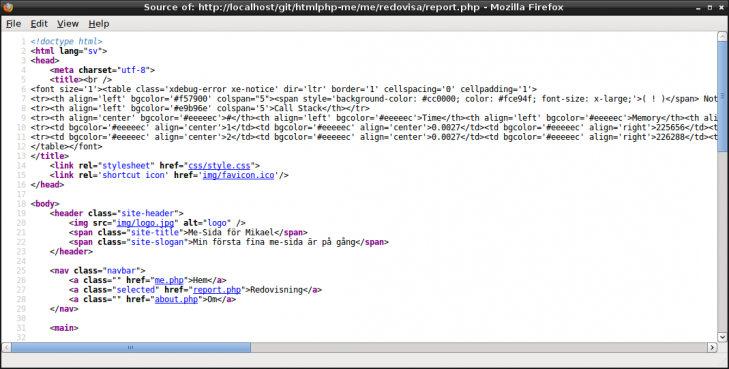The width and height of the screenshot is (729, 369).
Task: Follow the img/favicon.ico link
Action: coord(238,175)
